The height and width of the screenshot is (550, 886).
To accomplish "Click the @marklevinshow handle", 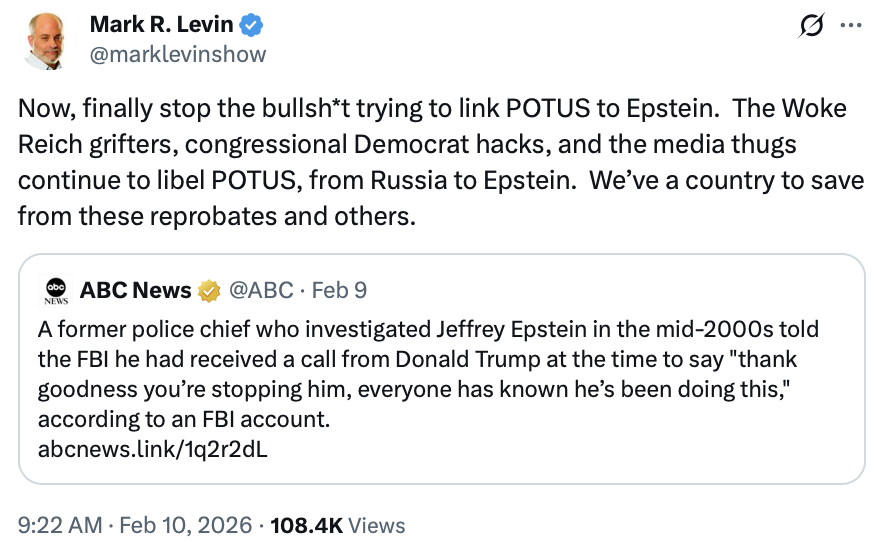I will pos(178,54).
